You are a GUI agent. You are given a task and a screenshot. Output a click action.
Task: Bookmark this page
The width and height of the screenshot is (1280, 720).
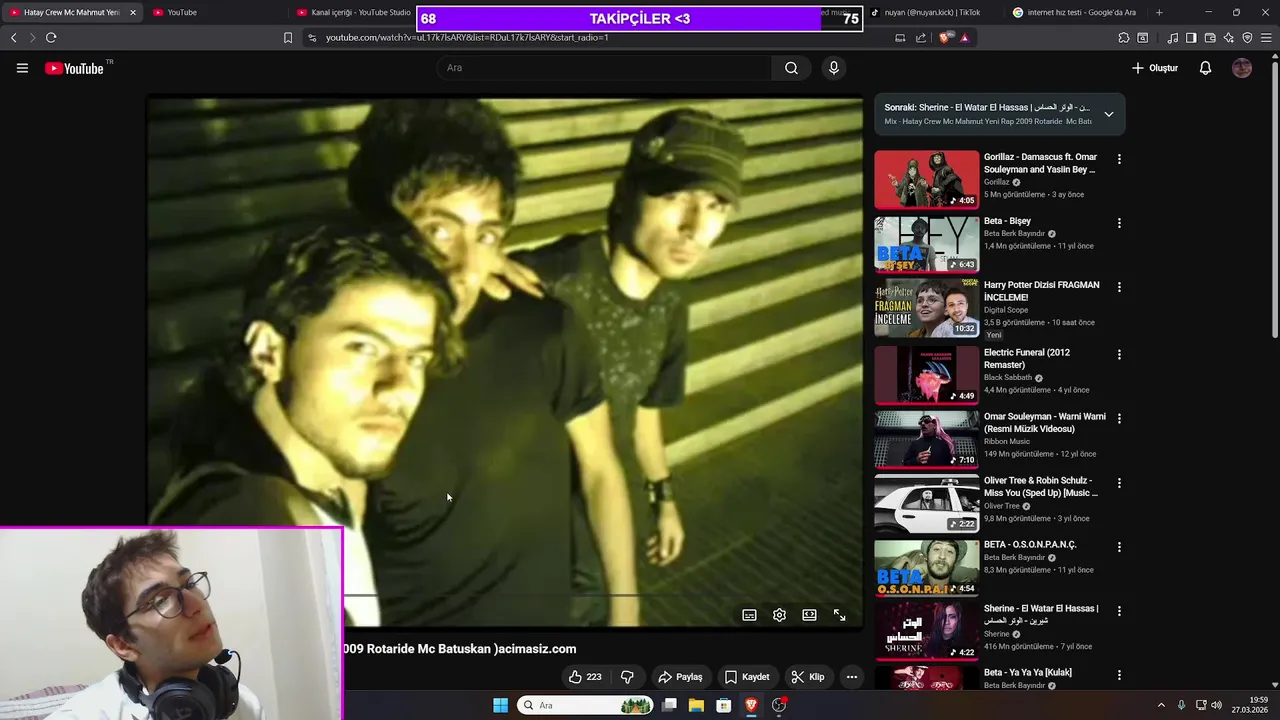point(288,38)
